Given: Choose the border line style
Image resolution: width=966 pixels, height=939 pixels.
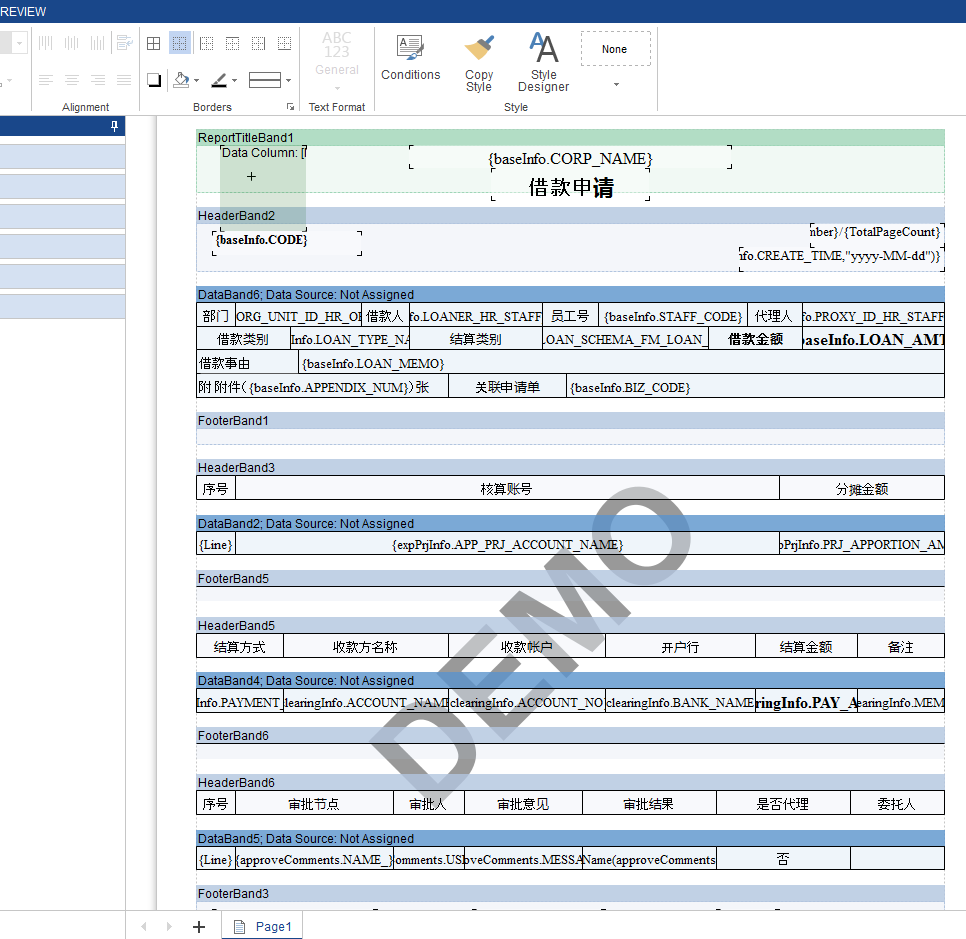Looking at the screenshot, I should coord(265,80).
